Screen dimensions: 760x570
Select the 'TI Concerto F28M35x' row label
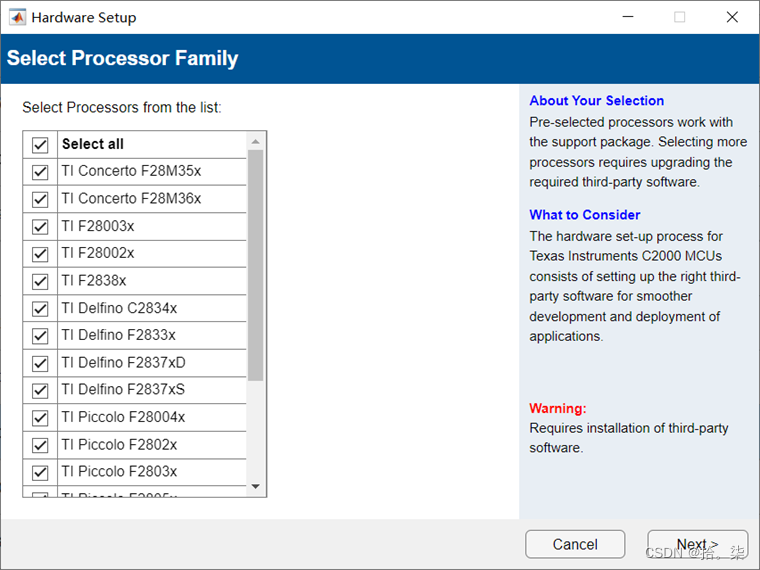pos(131,171)
